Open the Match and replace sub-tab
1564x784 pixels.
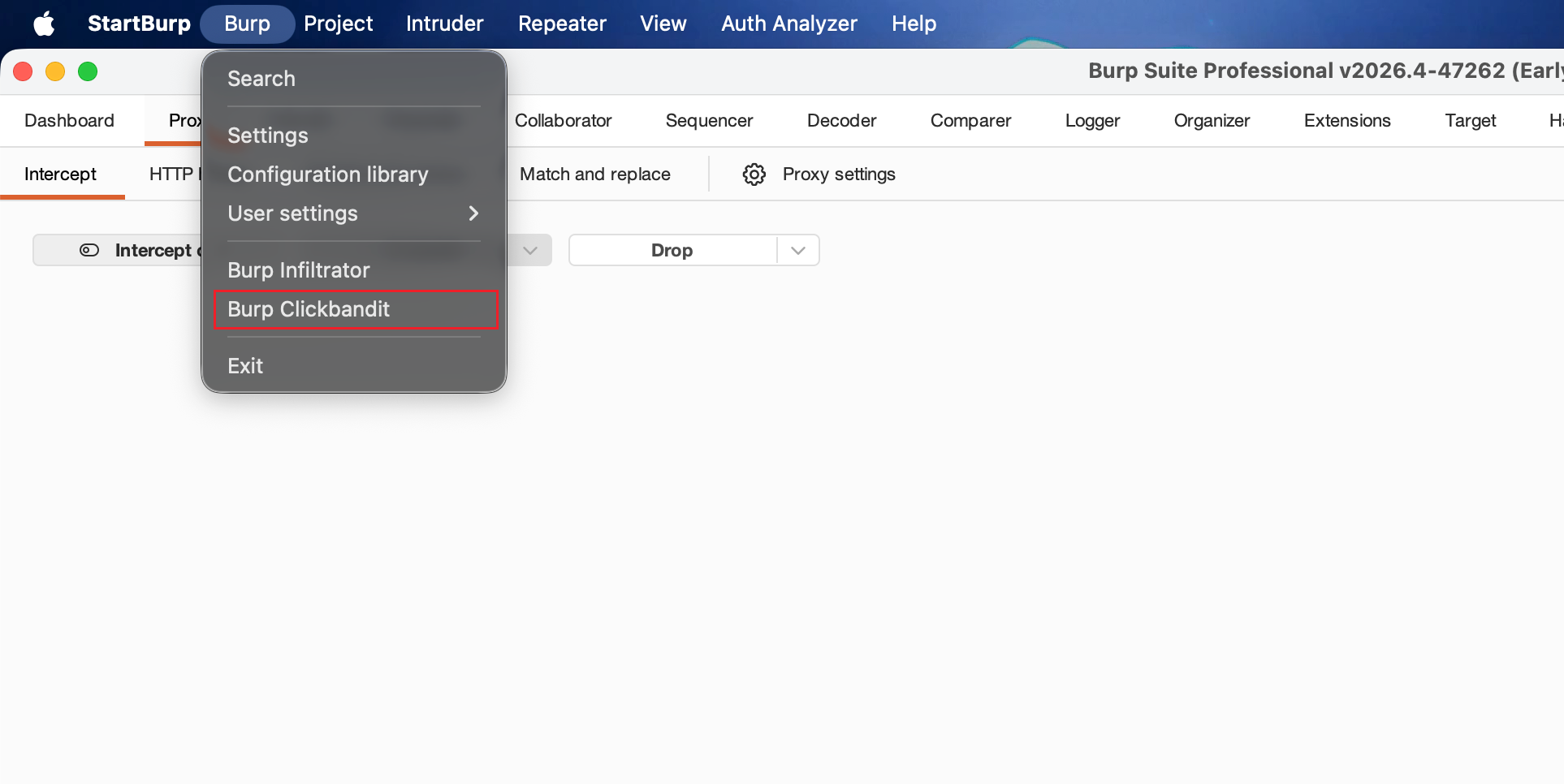pos(595,174)
